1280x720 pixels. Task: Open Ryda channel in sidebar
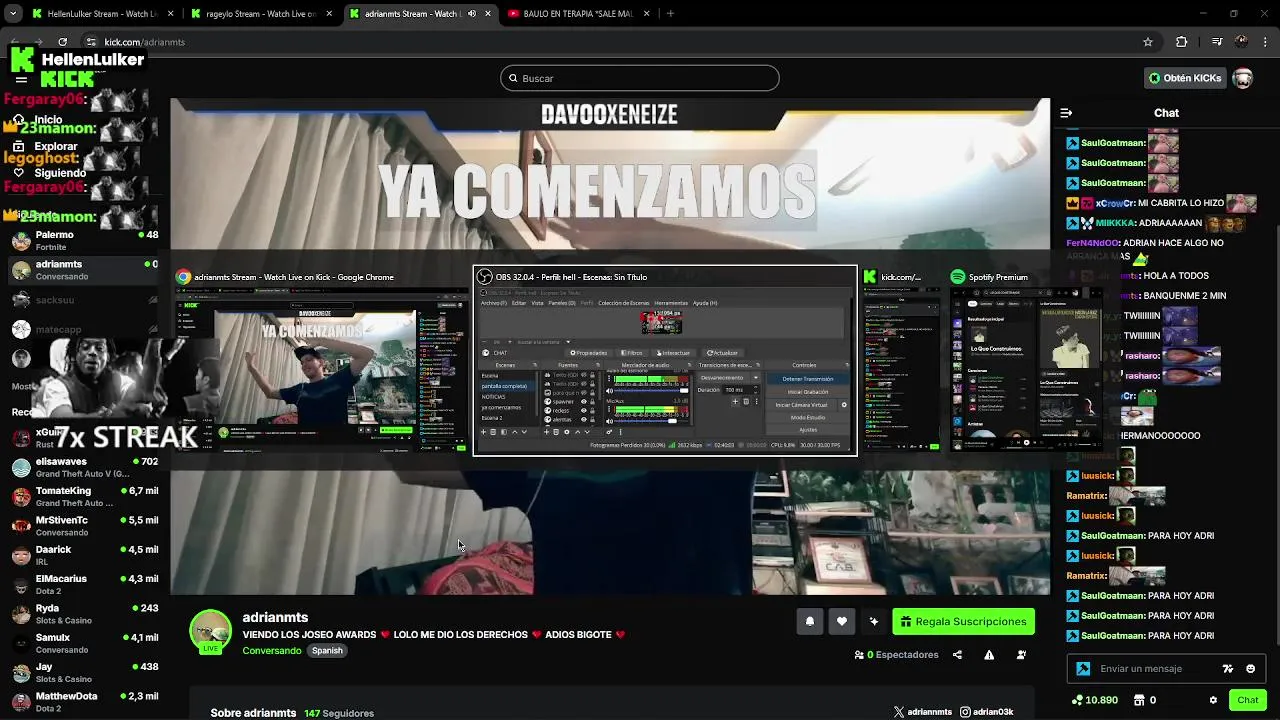point(84,613)
